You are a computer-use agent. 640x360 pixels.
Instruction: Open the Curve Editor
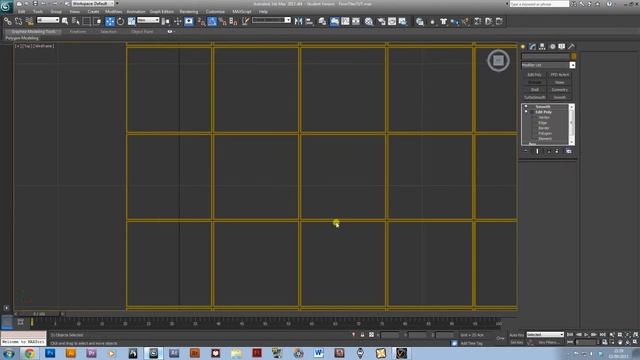pyautogui.click(x=345, y=21)
